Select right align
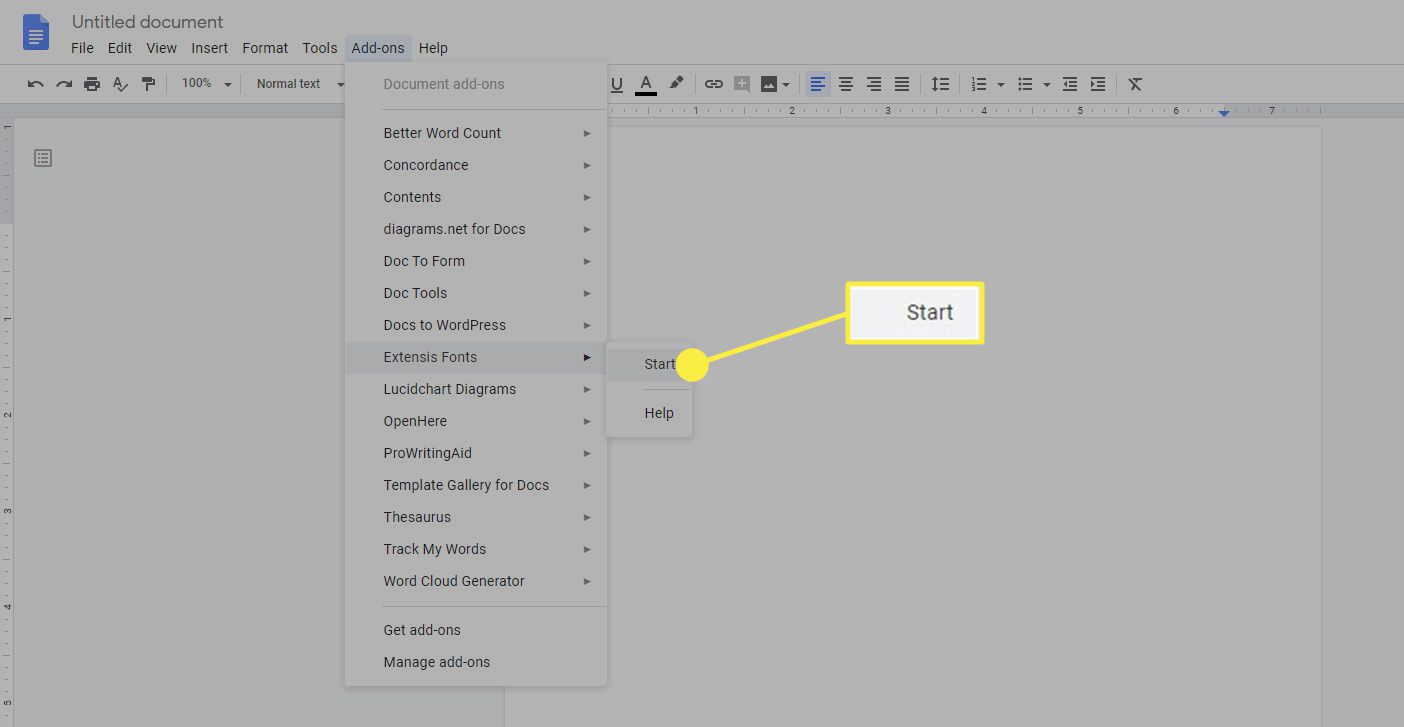 [x=874, y=84]
